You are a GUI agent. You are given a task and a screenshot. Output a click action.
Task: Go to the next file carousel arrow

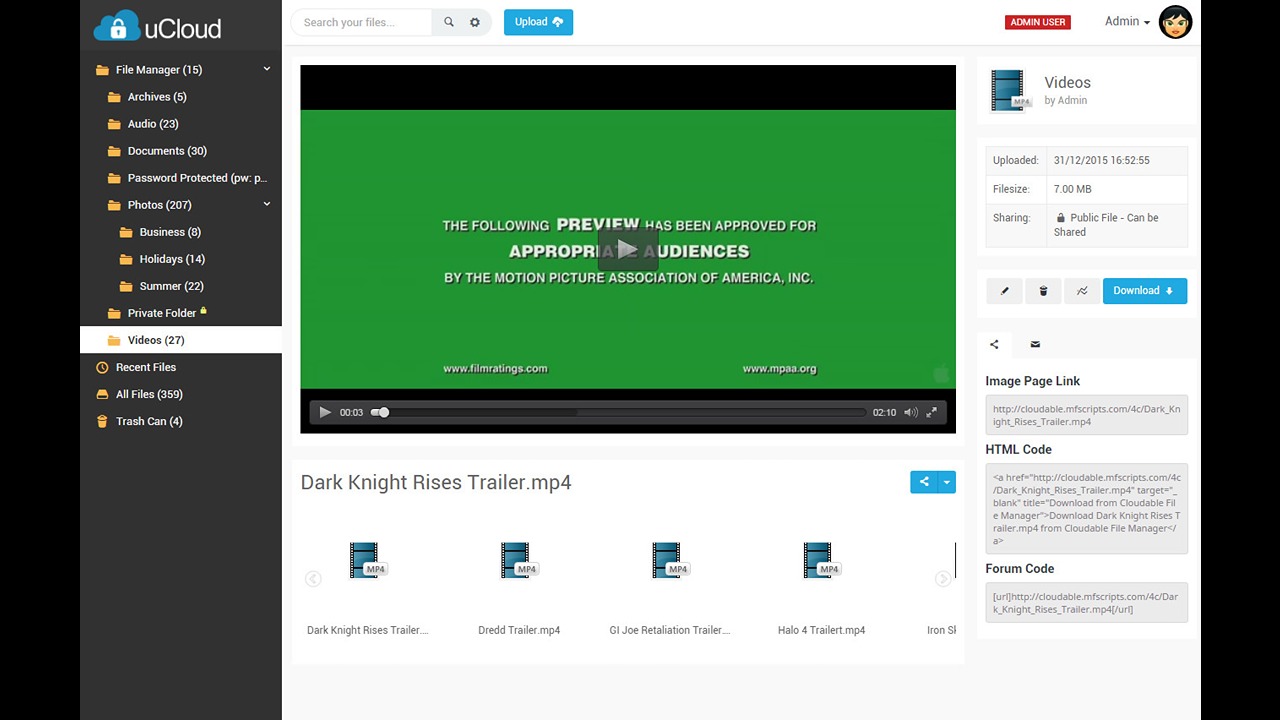coord(942,579)
